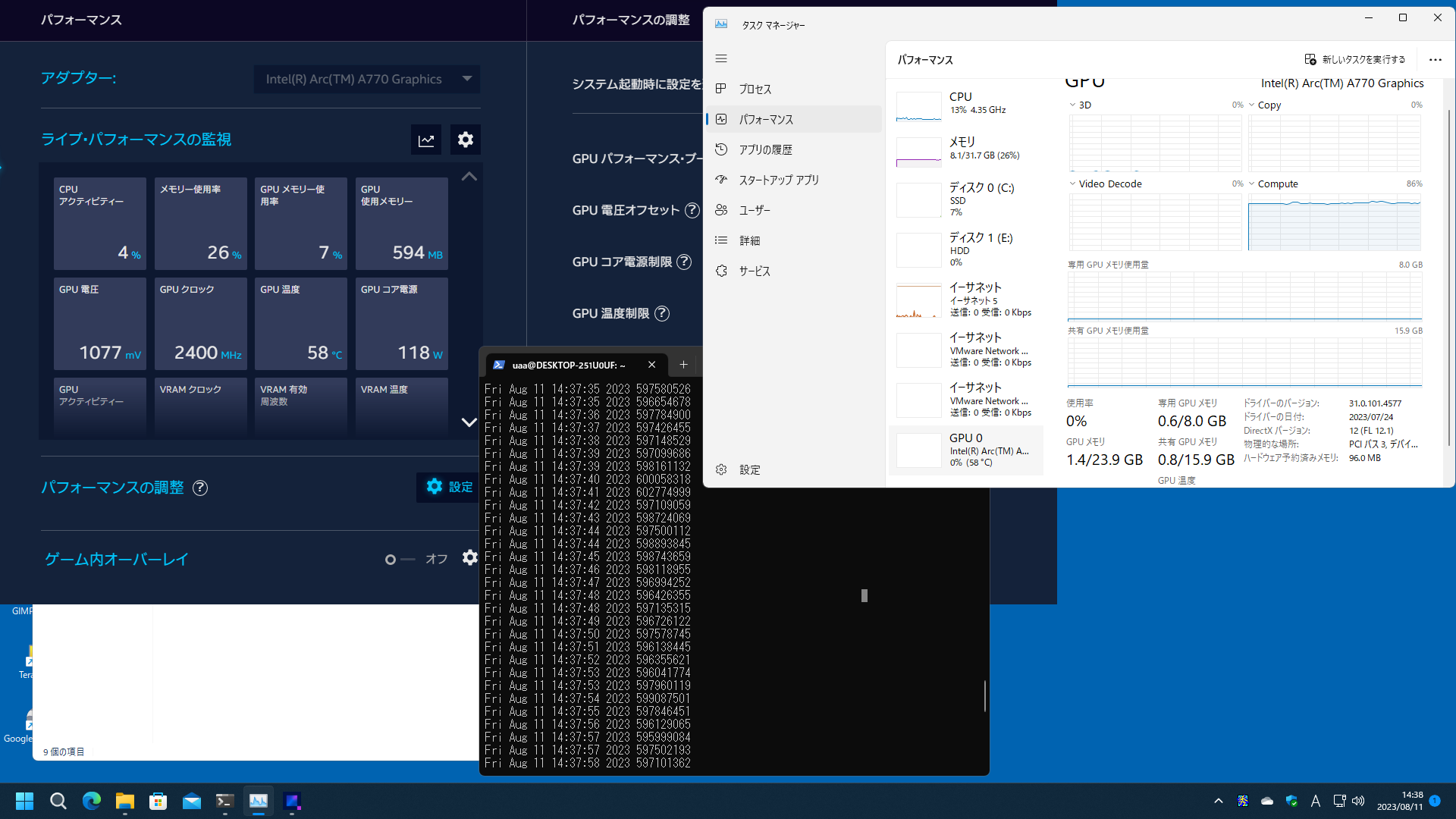Open the Processes page in Task Manager
Image resolution: width=1456 pixels, height=819 pixels.
point(755,89)
